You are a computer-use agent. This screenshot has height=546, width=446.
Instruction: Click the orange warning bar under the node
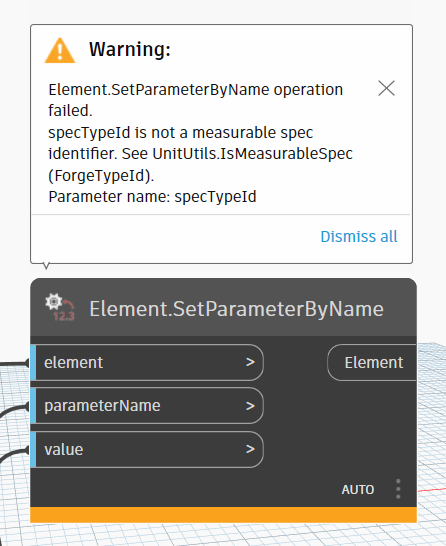(224, 515)
